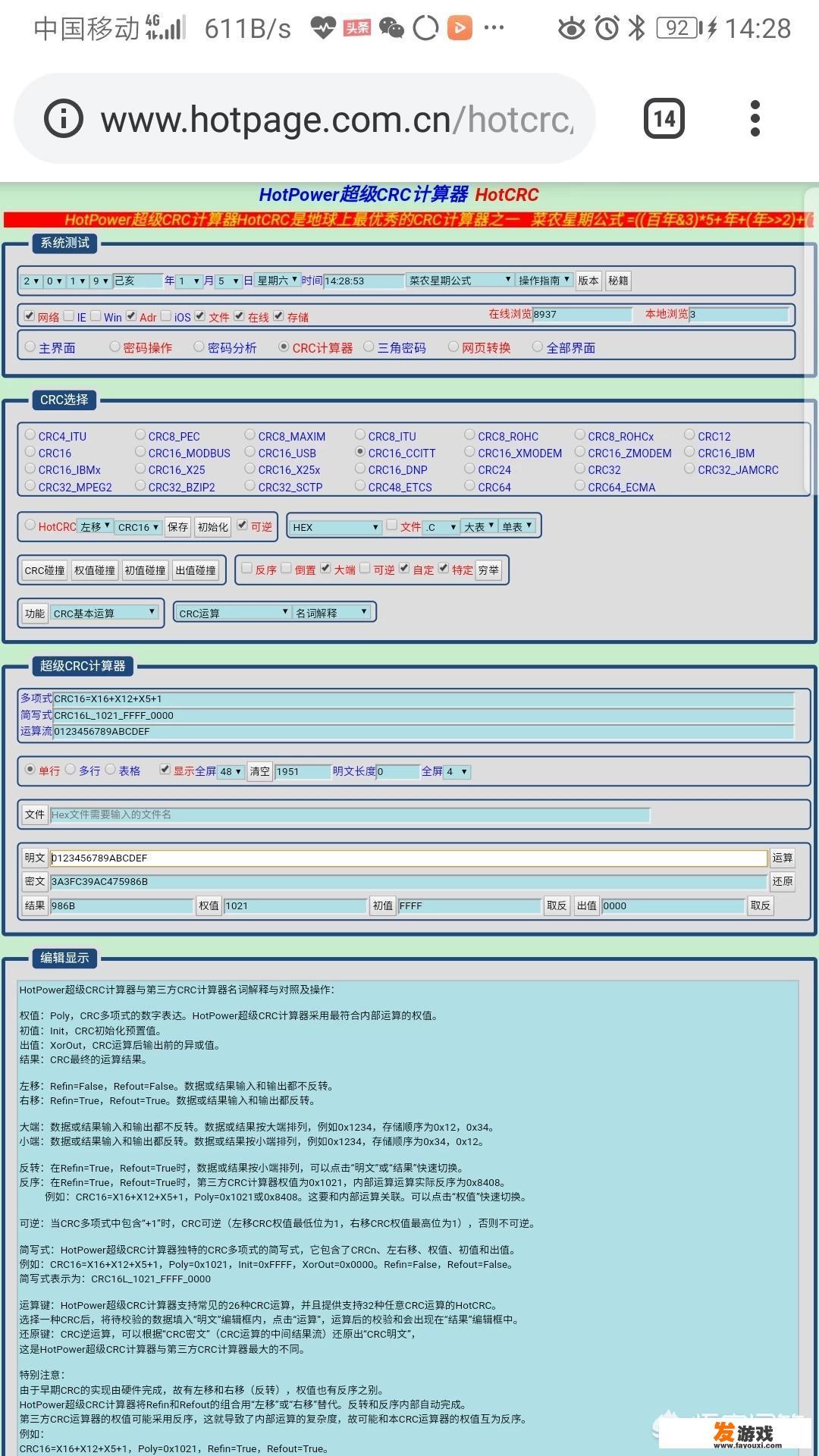This screenshot has height=1456, width=819.
Task: Choose the CRC8_MAXIM radio option
Action: coord(250,435)
